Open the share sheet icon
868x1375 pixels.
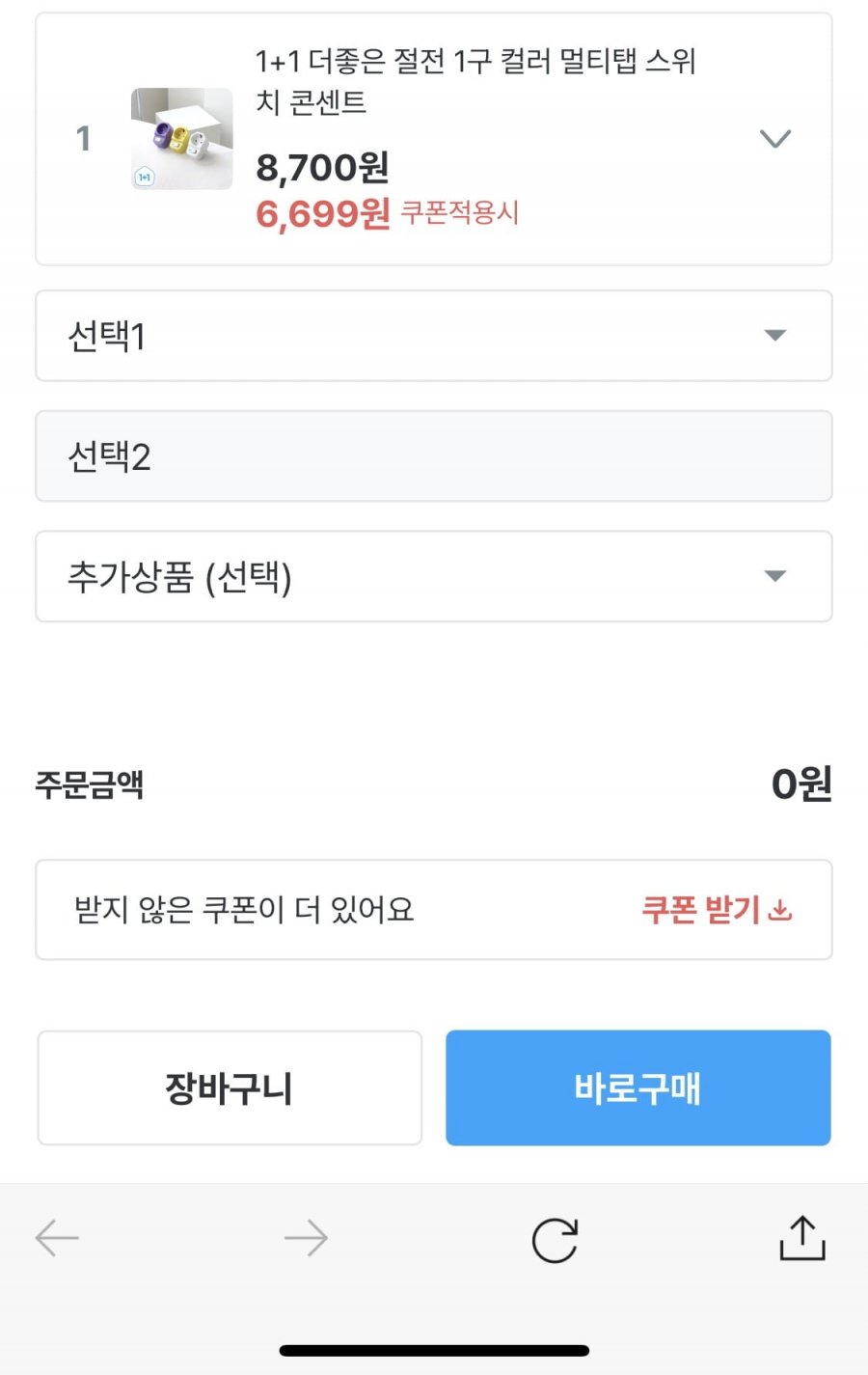(x=802, y=1238)
